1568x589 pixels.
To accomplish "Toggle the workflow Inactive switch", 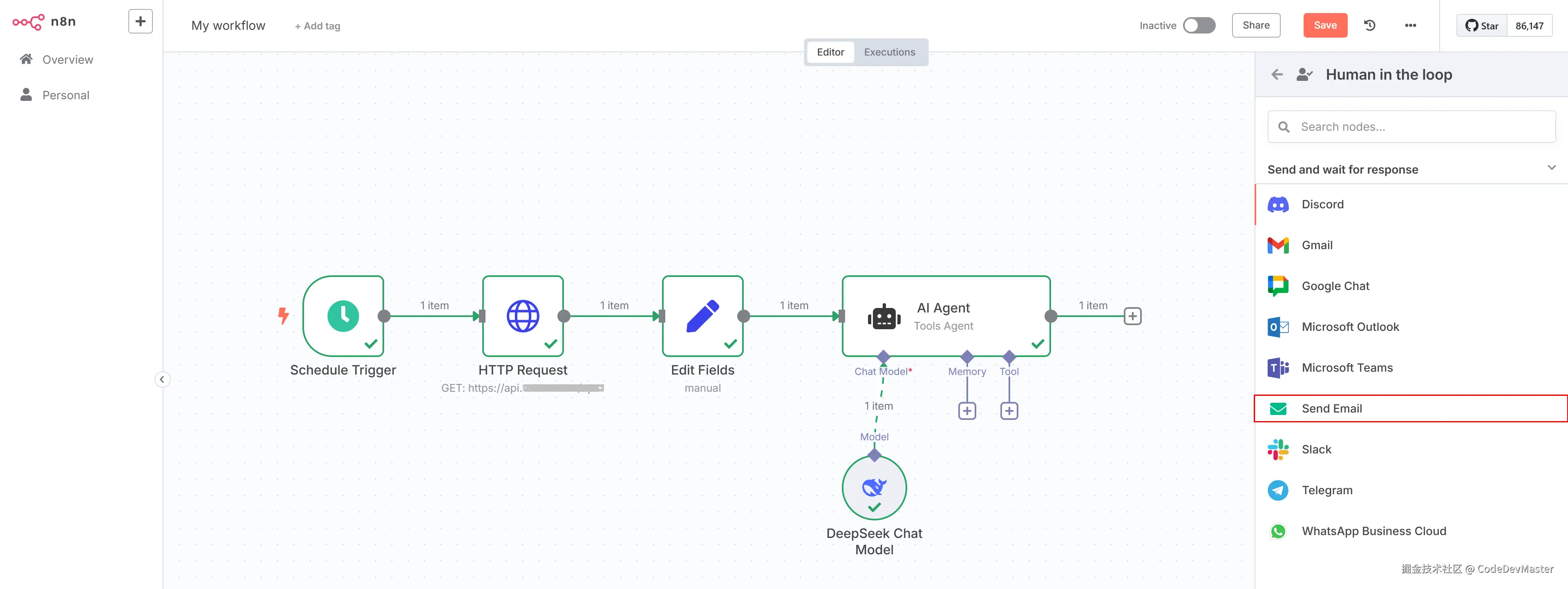I will tap(1199, 26).
